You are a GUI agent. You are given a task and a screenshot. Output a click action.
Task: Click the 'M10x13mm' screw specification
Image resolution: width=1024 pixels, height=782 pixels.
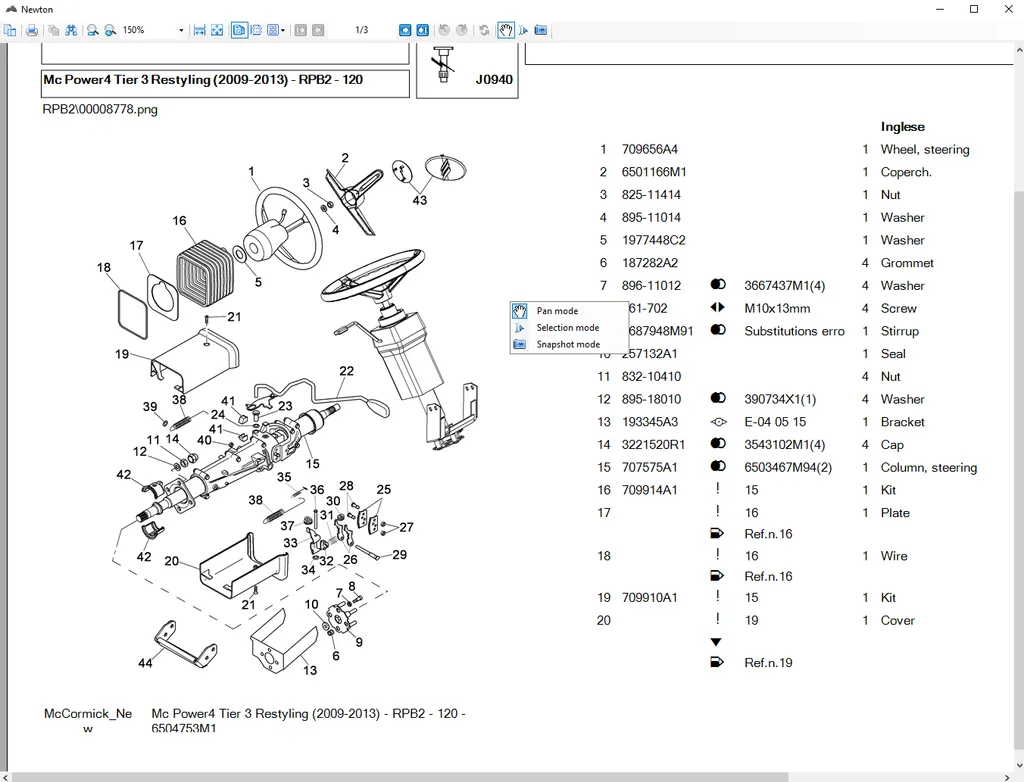776,308
